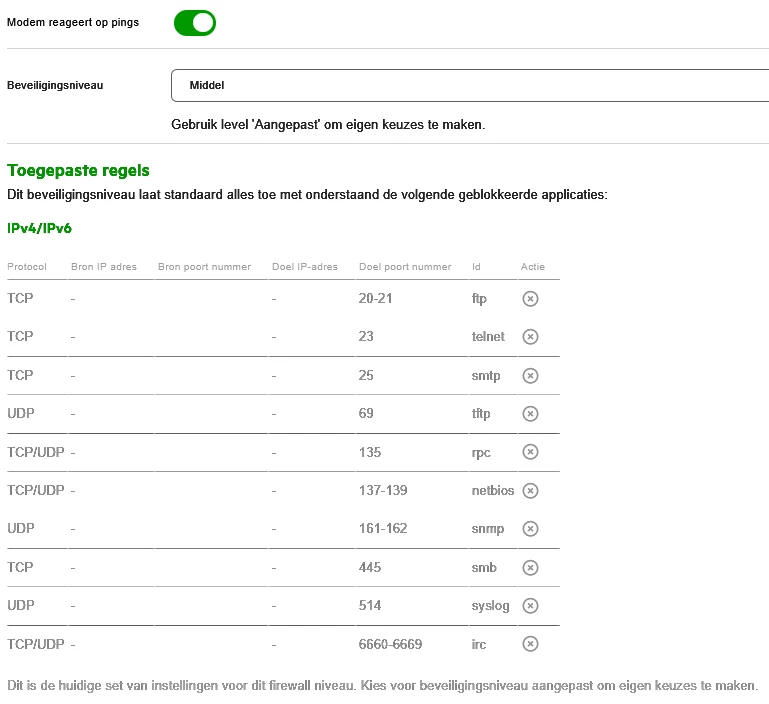Click the delete icon in the smtp row
769x704 pixels.
(x=531, y=375)
